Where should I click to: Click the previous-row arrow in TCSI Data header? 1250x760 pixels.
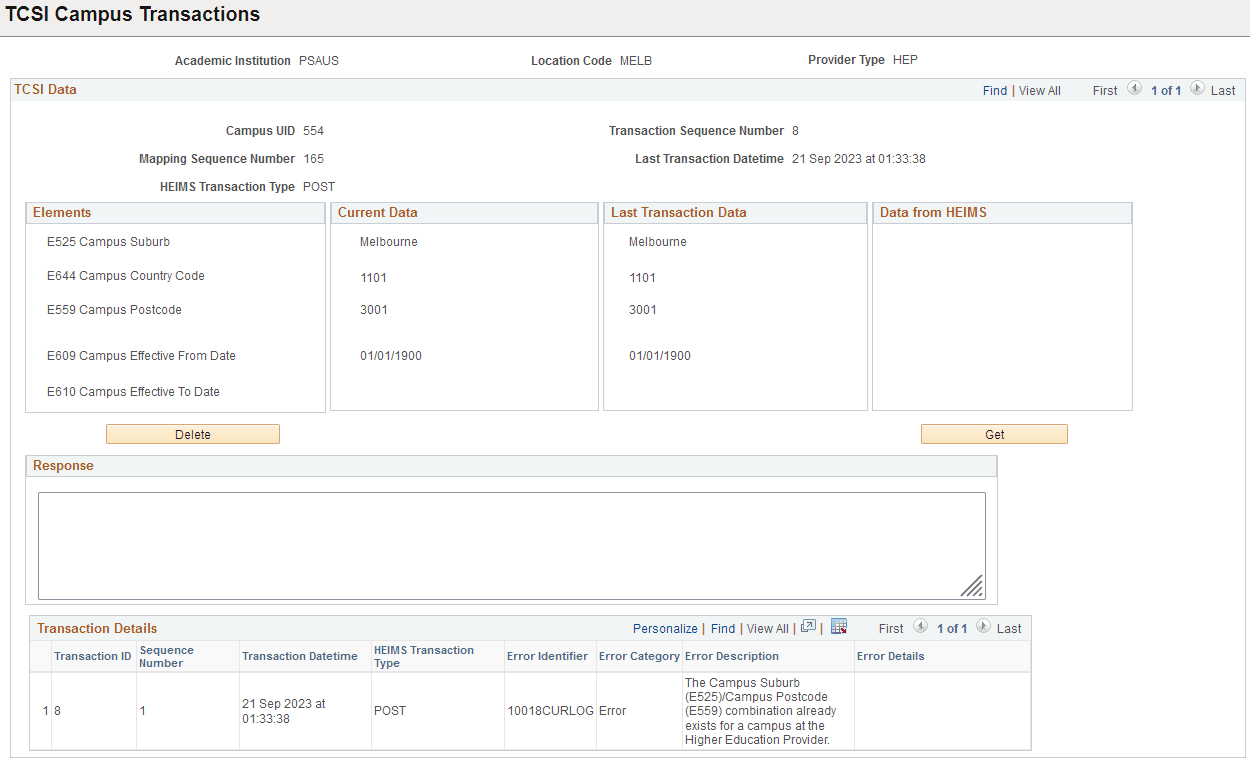1135,90
